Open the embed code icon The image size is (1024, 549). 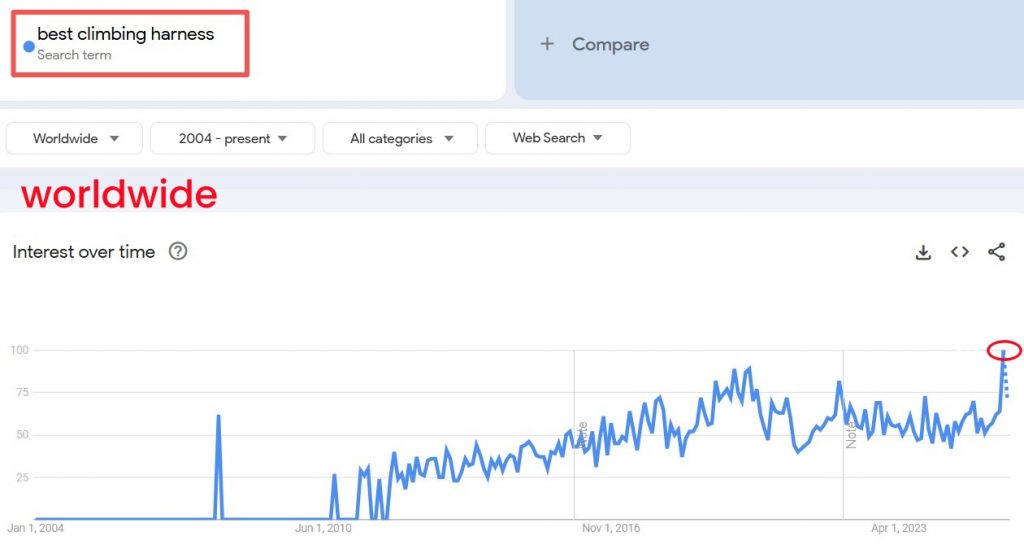point(960,252)
